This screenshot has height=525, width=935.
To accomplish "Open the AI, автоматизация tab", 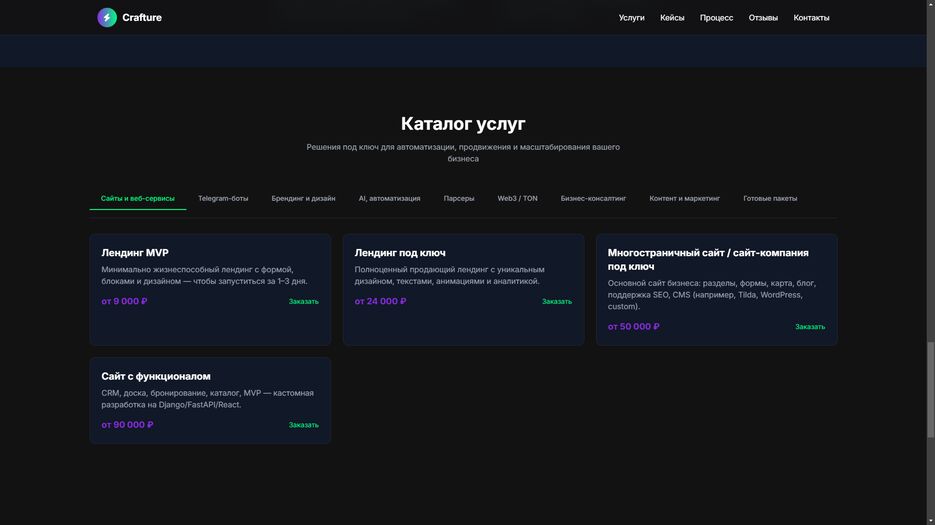I will (389, 198).
